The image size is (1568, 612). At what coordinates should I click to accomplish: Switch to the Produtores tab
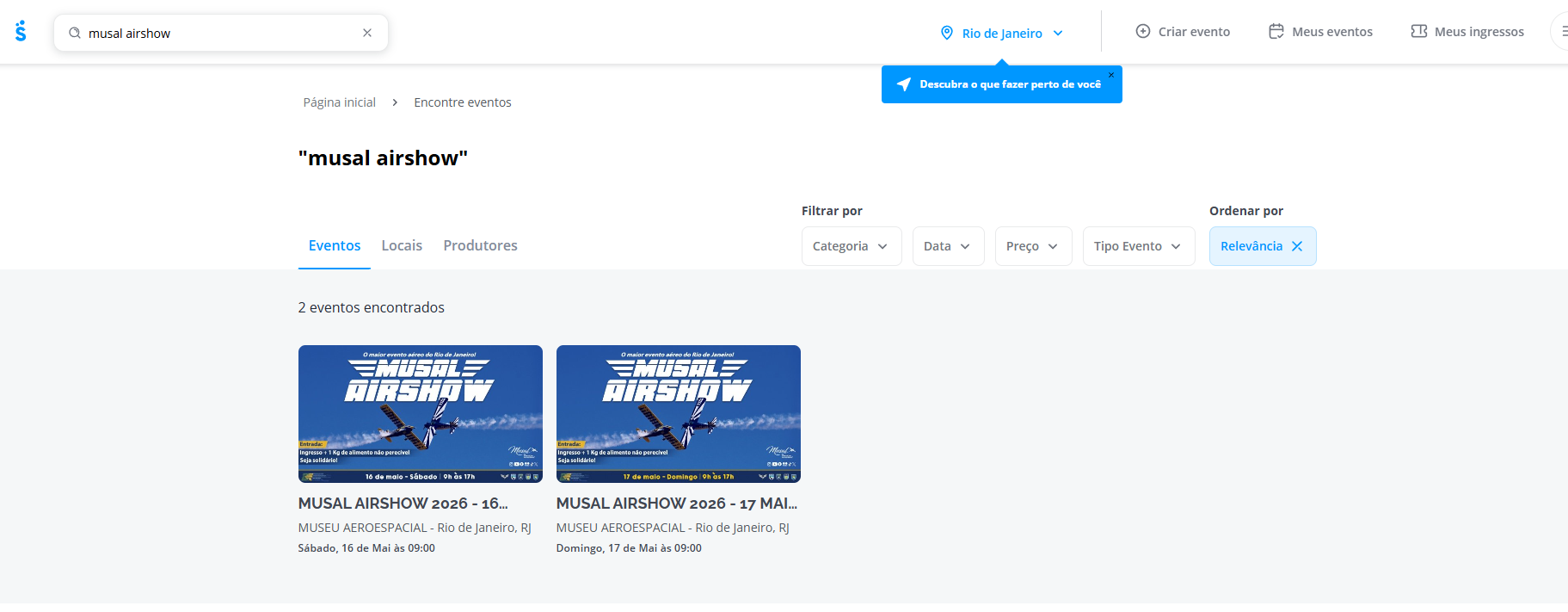(x=480, y=245)
